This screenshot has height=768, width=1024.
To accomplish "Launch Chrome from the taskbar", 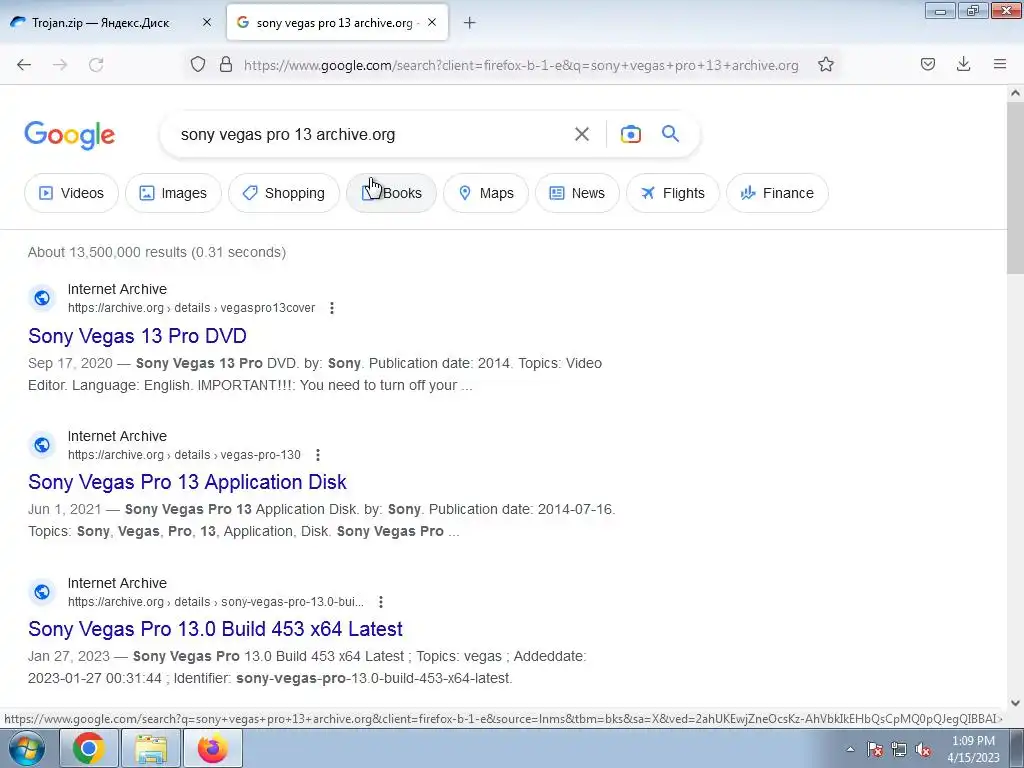I will pos(88,748).
